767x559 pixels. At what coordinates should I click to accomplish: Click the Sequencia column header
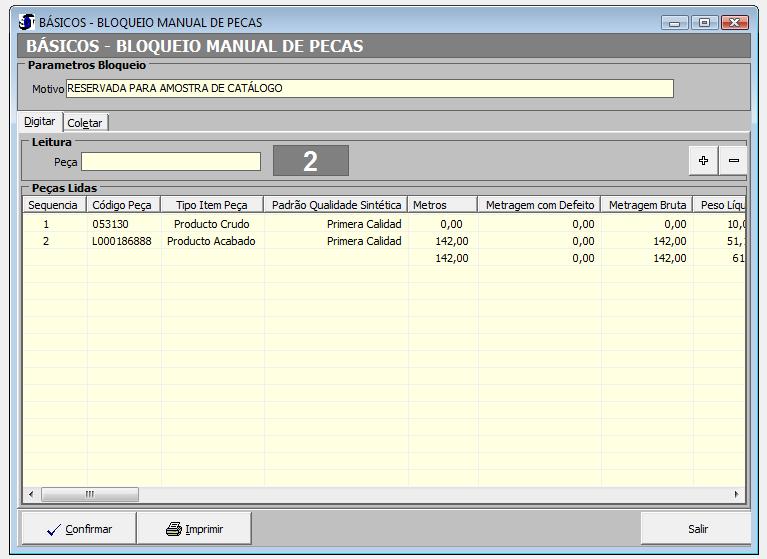click(54, 205)
